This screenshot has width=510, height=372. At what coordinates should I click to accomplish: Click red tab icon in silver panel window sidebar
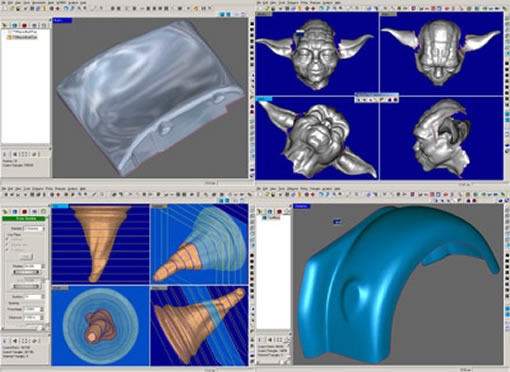24,25
